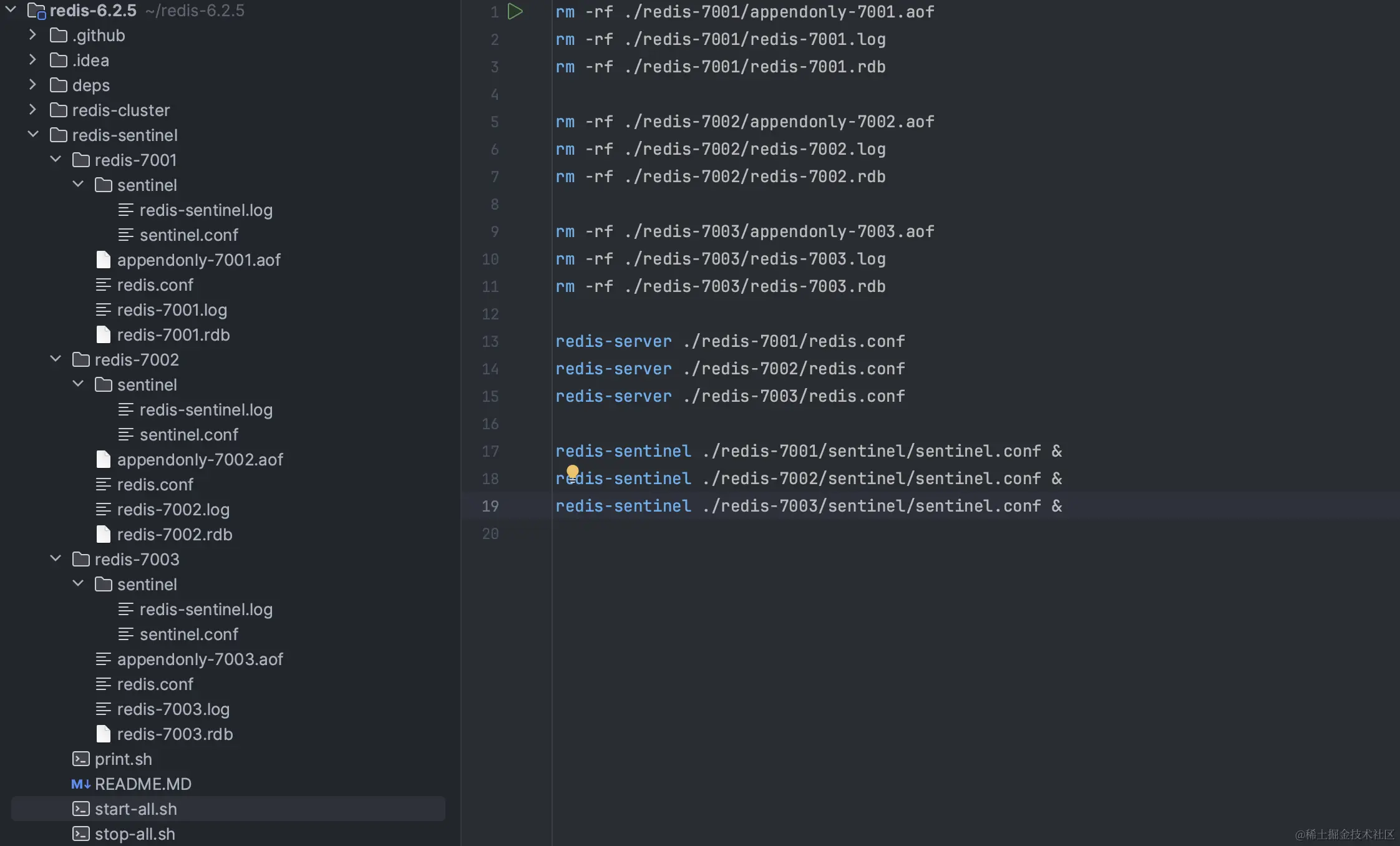The width and height of the screenshot is (1400, 846).
Task: Click line number 13 in gutter
Action: (x=490, y=341)
